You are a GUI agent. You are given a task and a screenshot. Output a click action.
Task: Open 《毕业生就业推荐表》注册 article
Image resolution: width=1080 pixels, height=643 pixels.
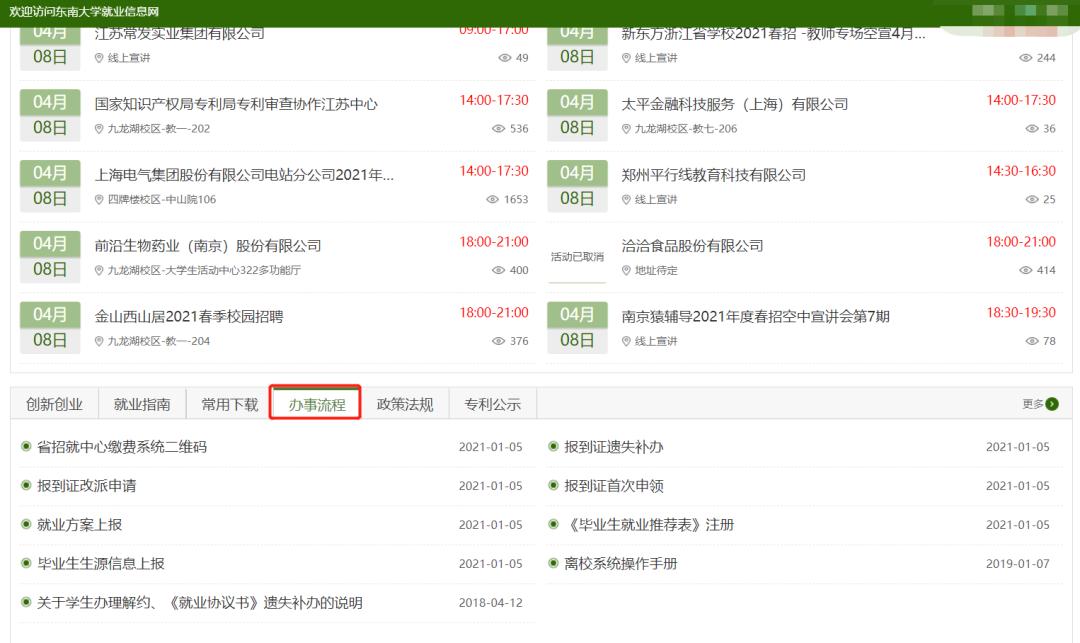tap(650, 525)
